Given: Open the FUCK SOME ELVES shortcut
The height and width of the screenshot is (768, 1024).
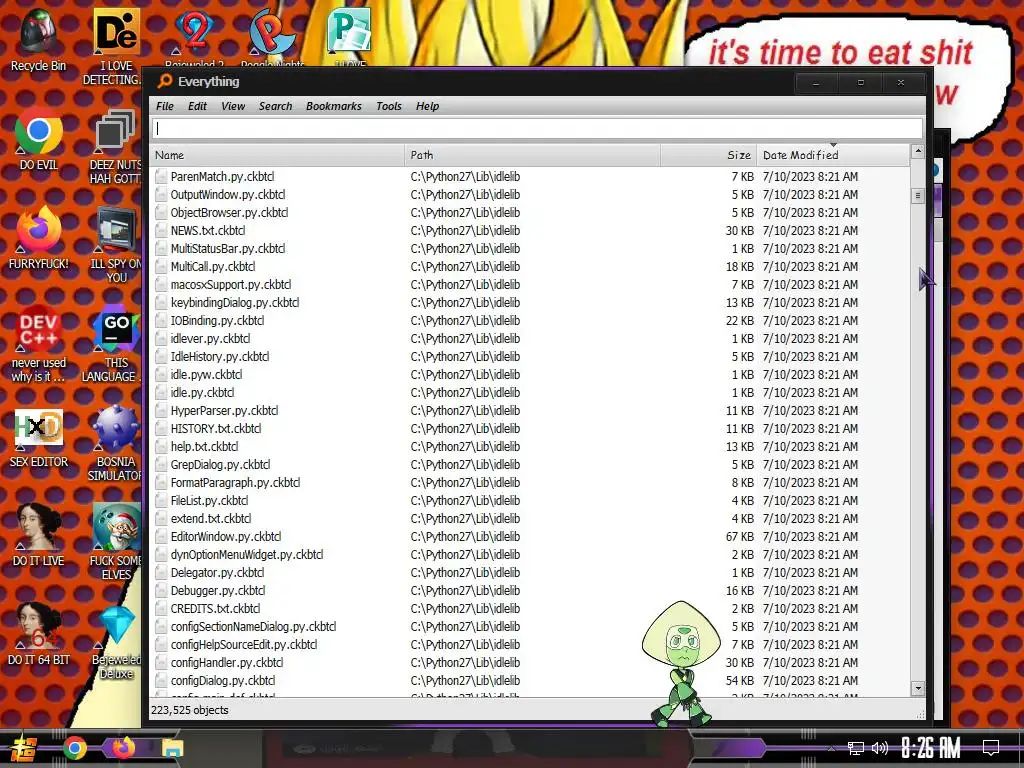Looking at the screenshot, I should [x=116, y=542].
